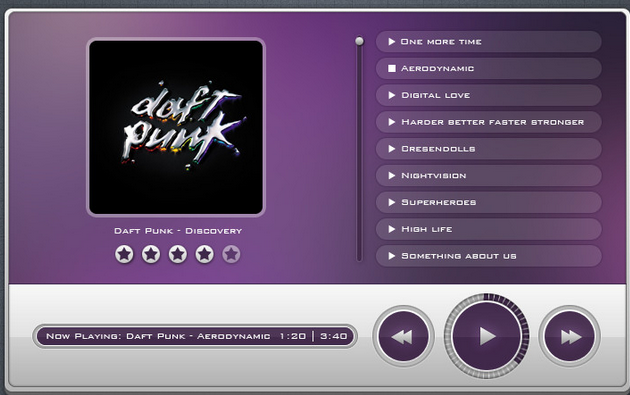
Task: Rate the album one star
Action: (x=124, y=254)
